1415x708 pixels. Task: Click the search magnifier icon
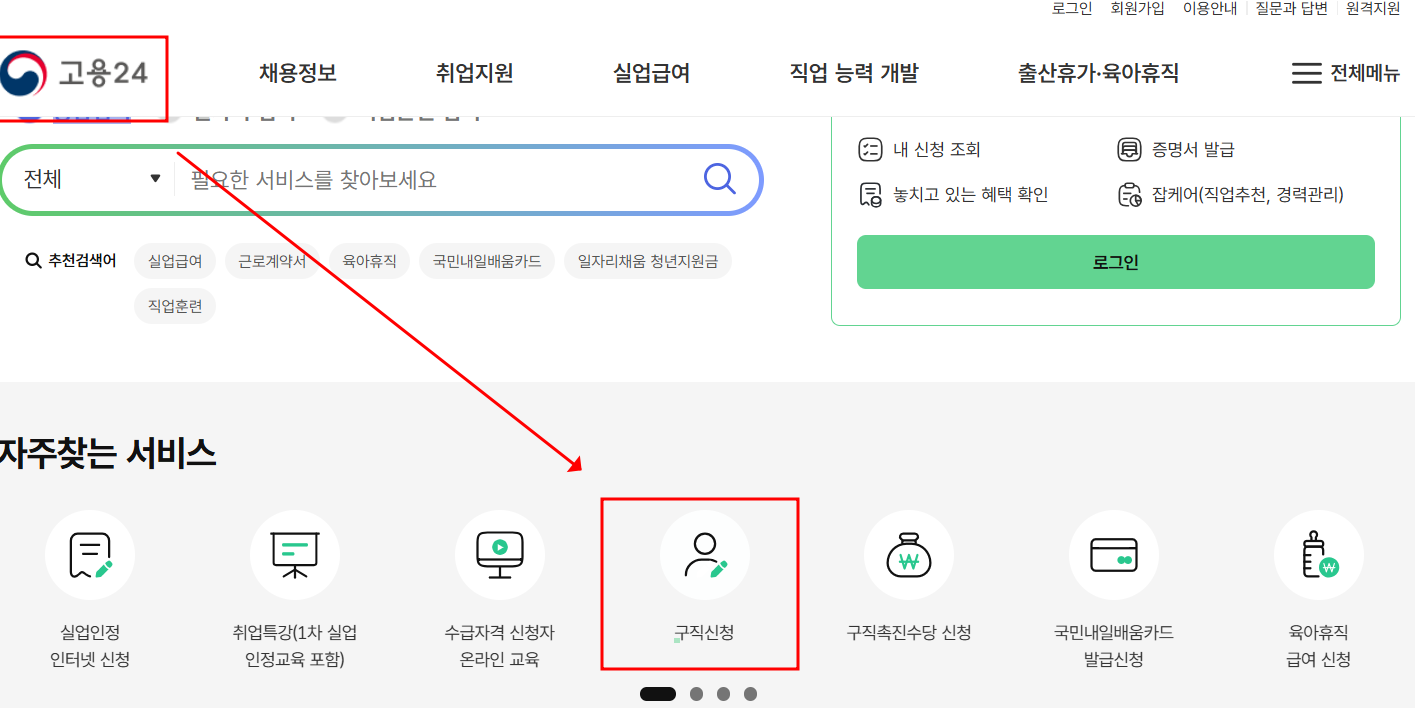coord(718,180)
